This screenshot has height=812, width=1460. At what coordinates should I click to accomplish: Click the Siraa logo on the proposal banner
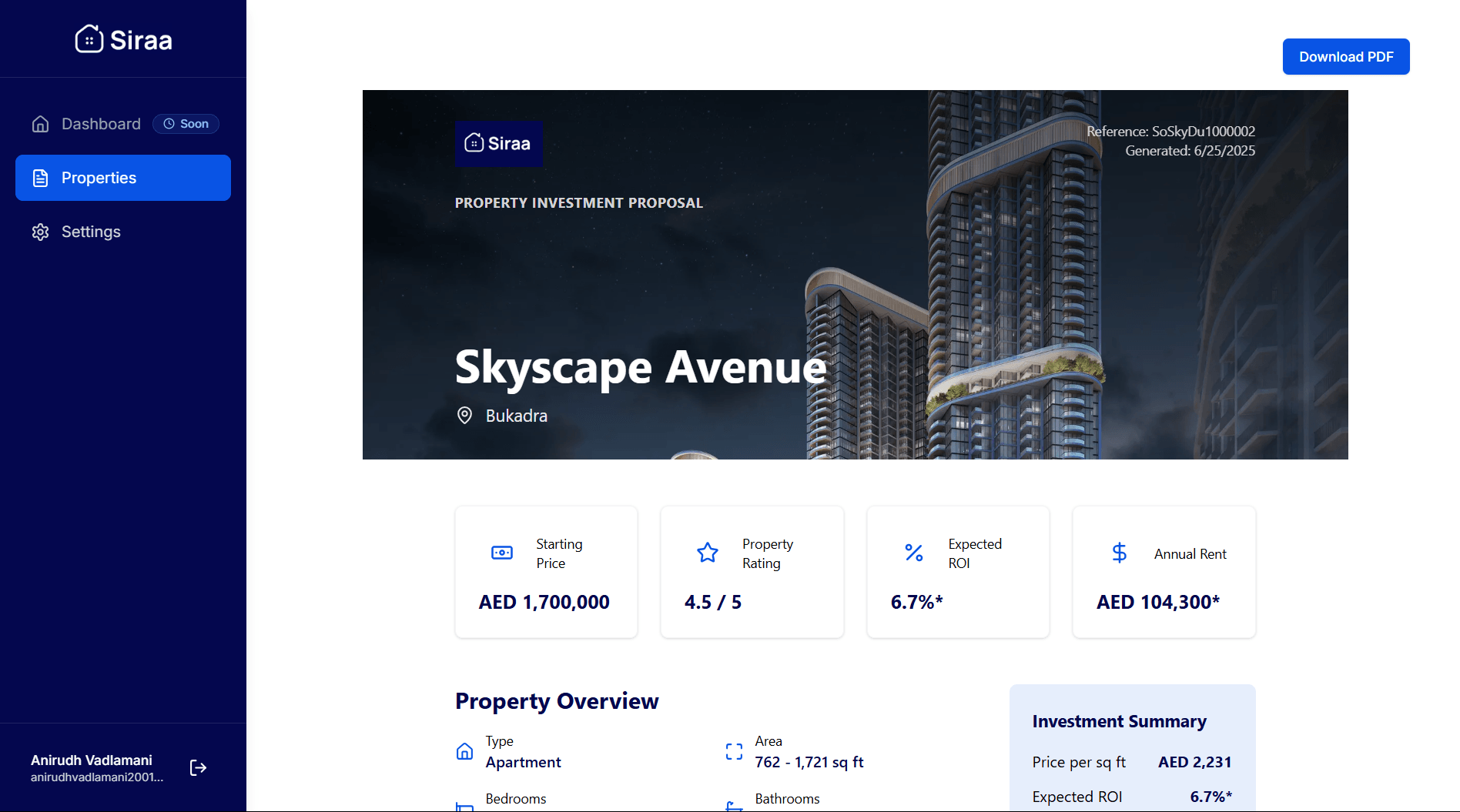pyautogui.click(x=499, y=144)
